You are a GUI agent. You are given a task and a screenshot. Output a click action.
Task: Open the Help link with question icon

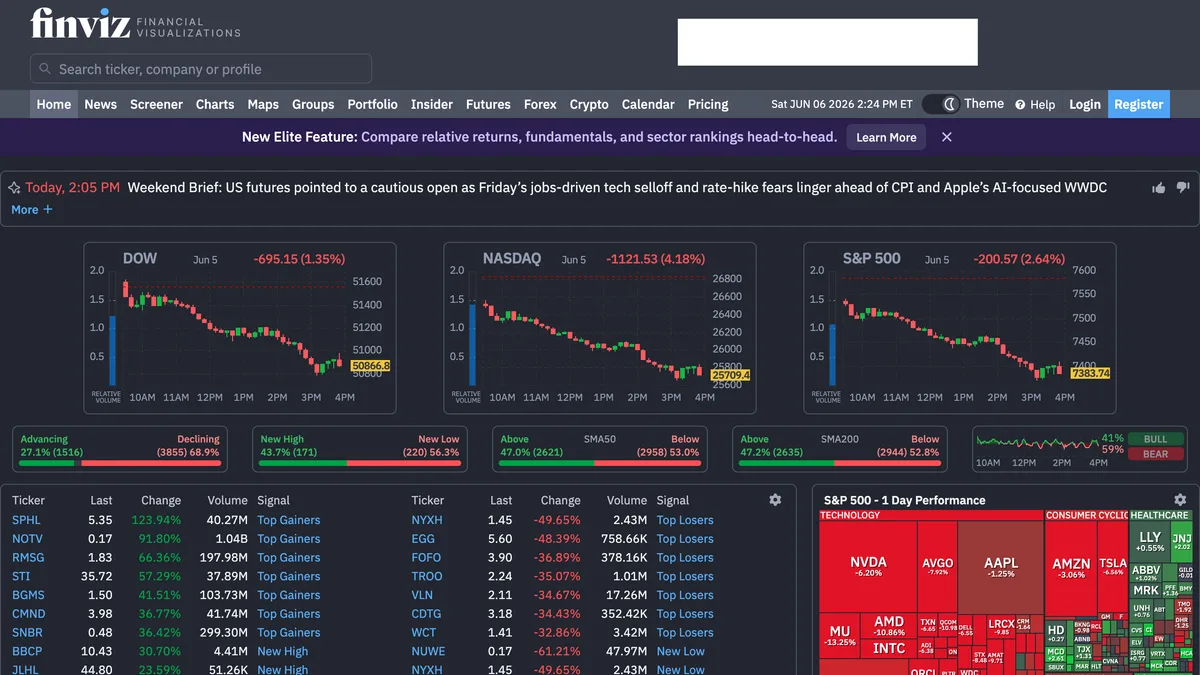[1035, 104]
